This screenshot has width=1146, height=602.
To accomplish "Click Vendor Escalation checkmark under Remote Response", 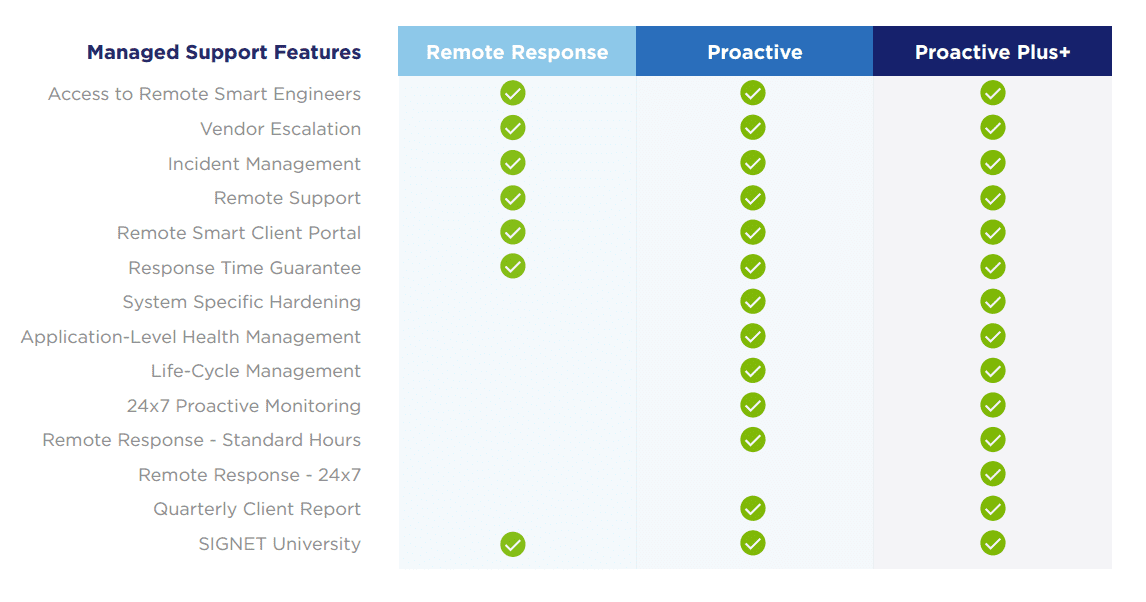I will tap(512, 128).
